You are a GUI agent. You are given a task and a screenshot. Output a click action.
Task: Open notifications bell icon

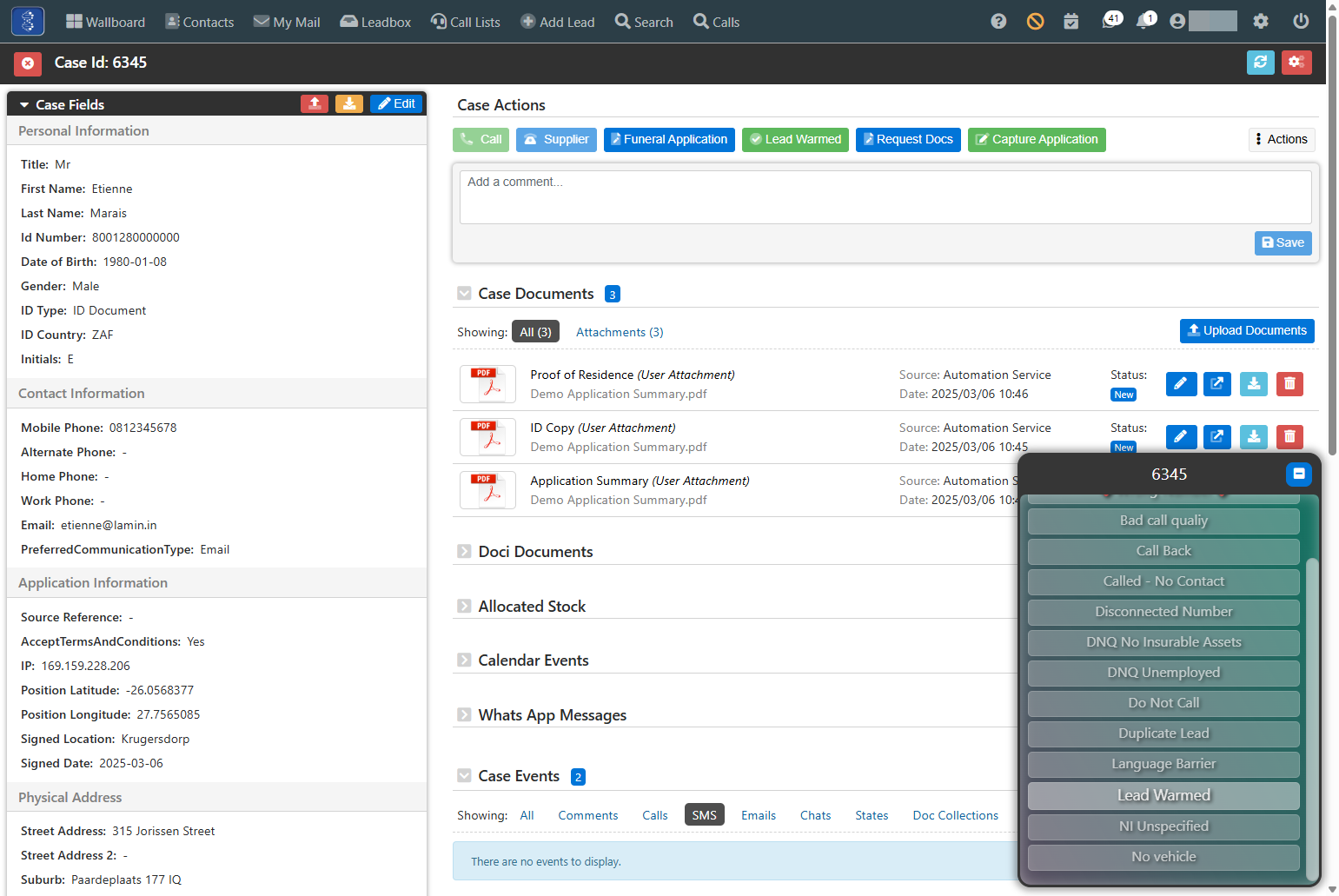[x=1145, y=21]
